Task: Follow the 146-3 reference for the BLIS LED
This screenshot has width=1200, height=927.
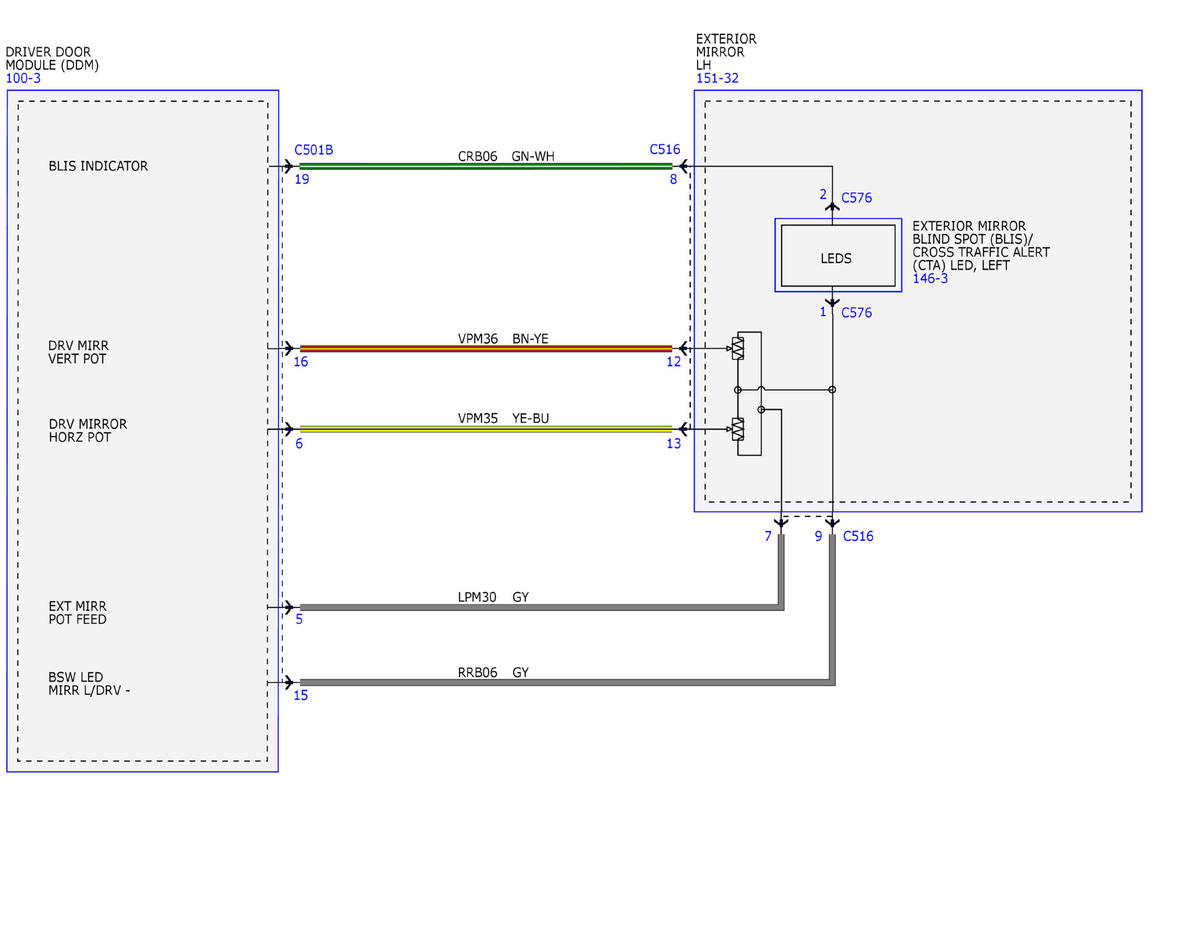Action: pos(930,278)
